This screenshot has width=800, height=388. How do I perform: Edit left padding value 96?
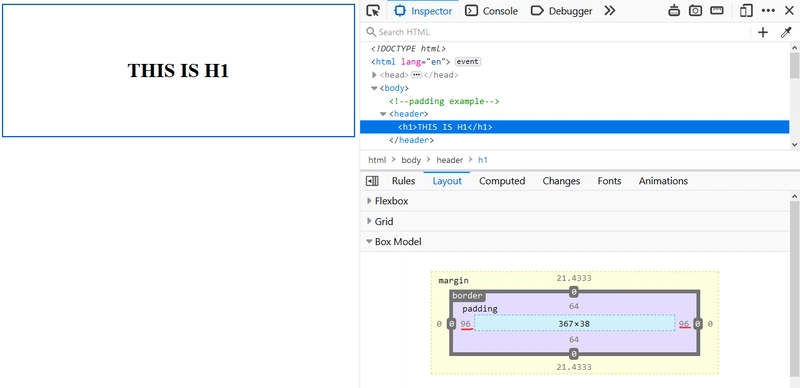pyautogui.click(x=466, y=324)
